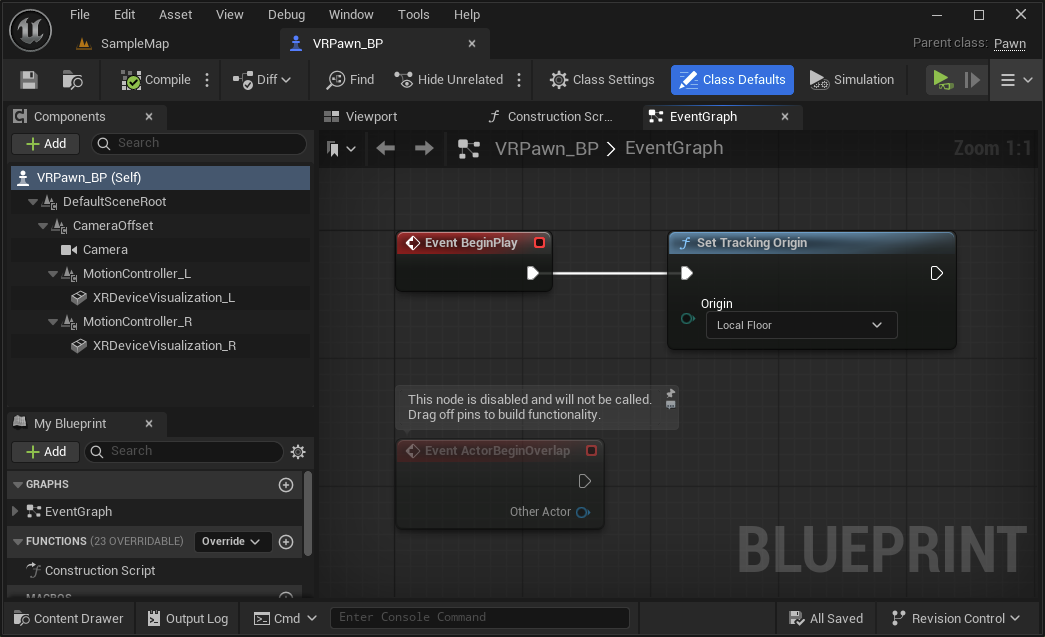This screenshot has width=1045, height=637.
Task: Open the Debug menu
Action: (x=287, y=15)
